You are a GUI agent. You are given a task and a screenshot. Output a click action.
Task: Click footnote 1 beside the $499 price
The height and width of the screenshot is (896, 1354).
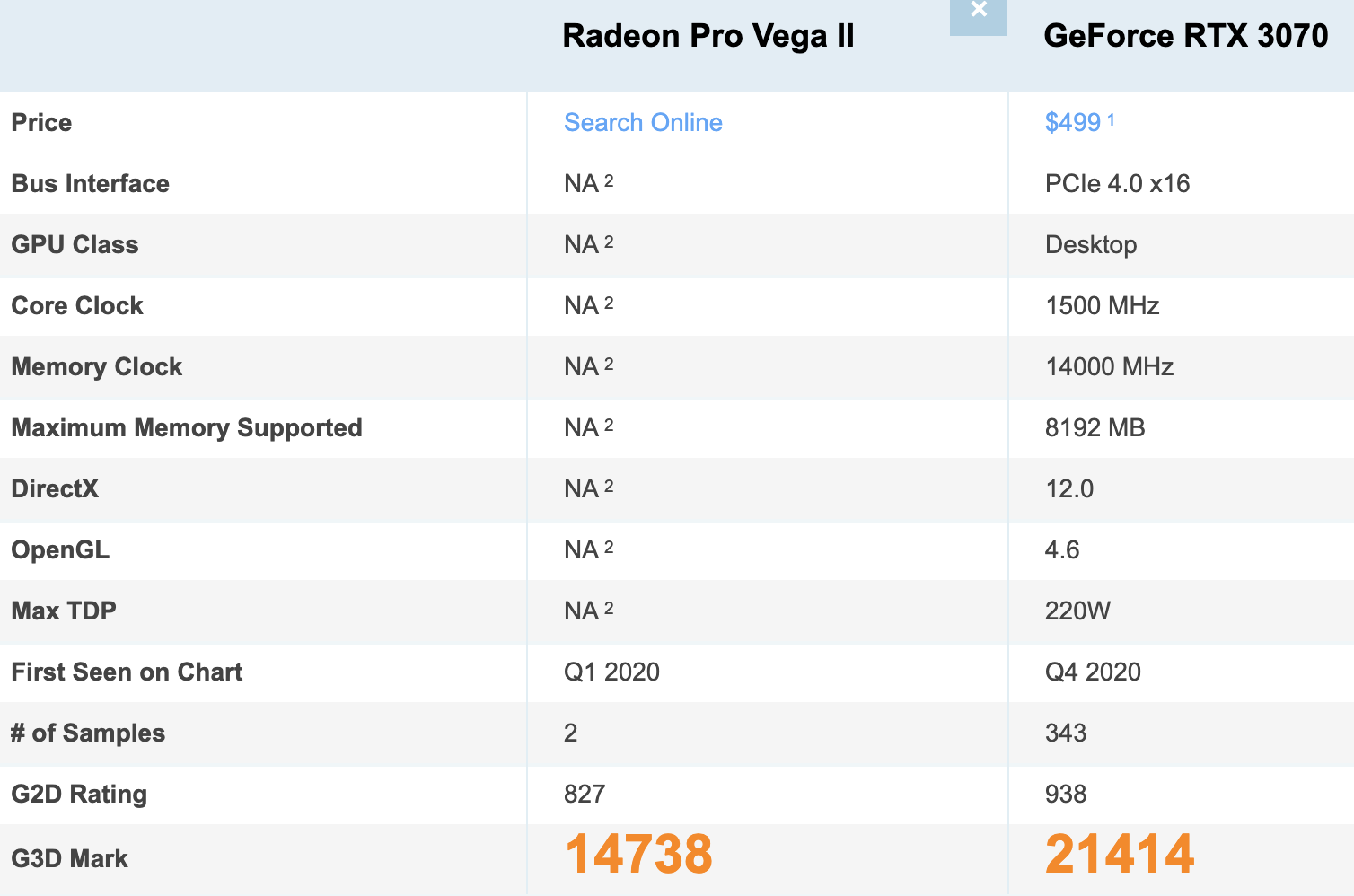point(1111,119)
